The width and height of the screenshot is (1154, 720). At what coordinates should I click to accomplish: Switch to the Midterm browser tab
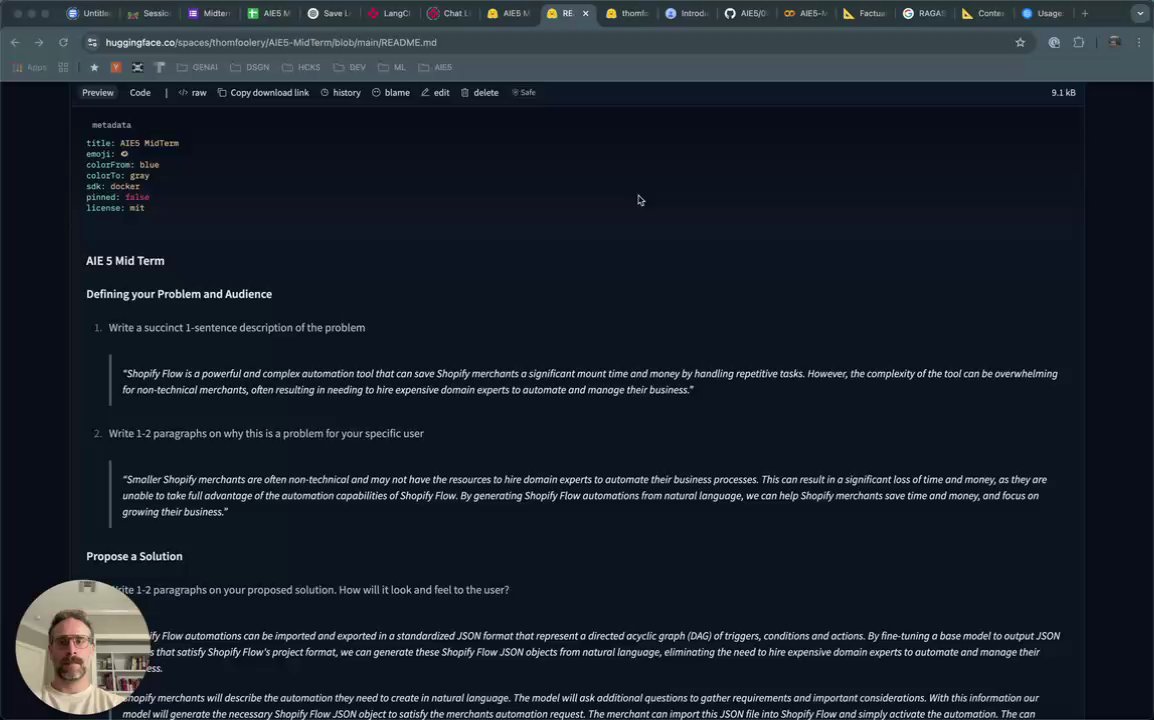click(210, 13)
